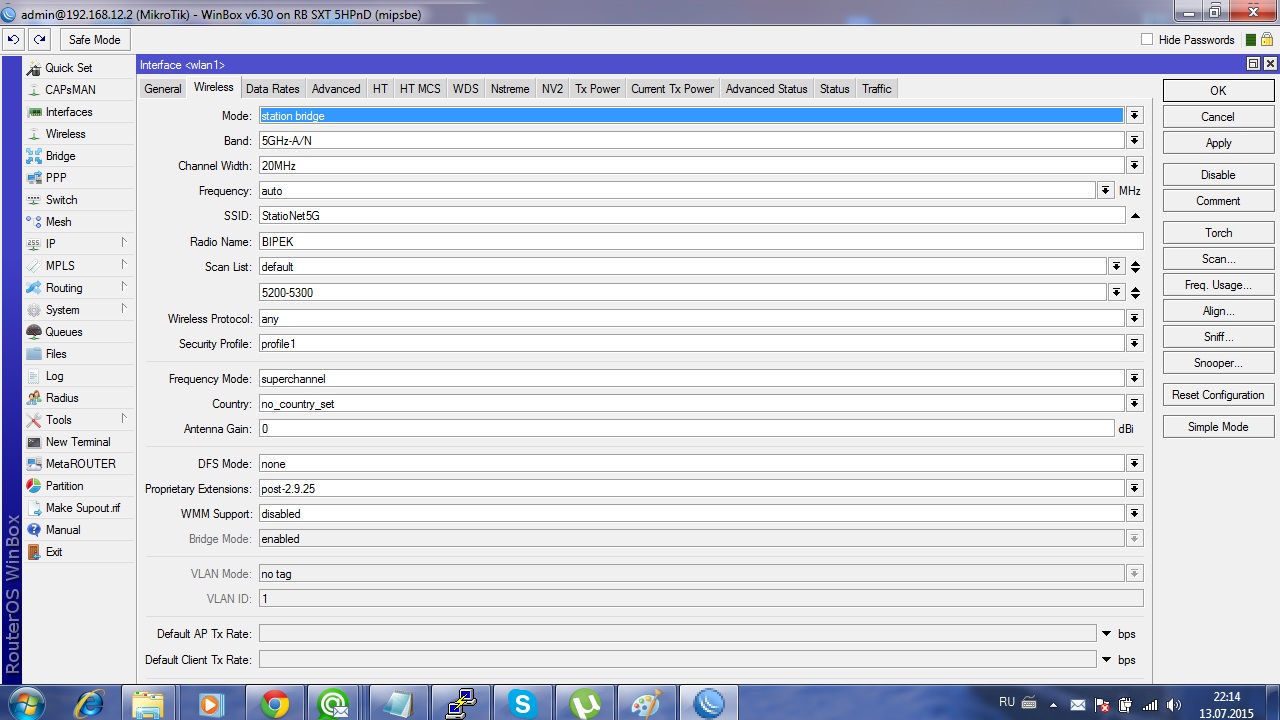
Task: Click the Undo arrow in the toolbar
Action: [14, 40]
